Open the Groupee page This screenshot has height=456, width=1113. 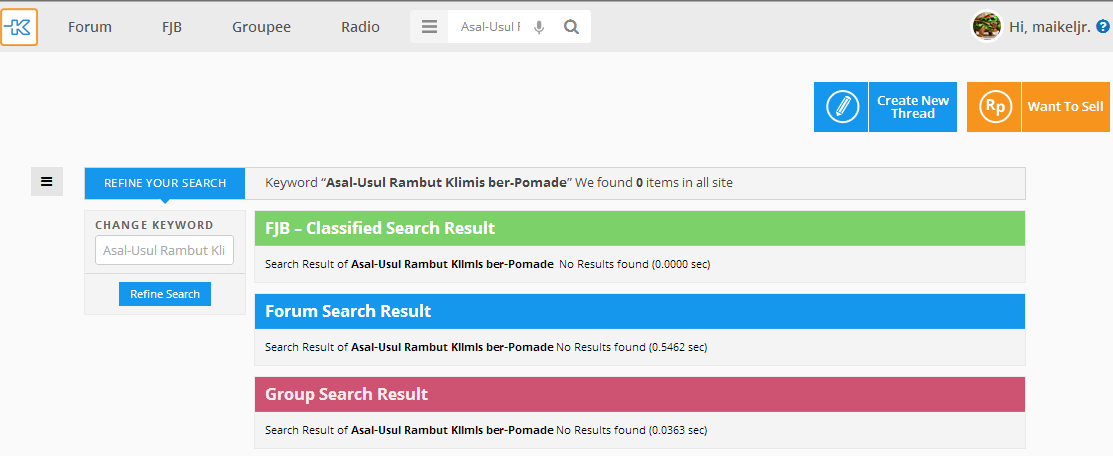(261, 27)
